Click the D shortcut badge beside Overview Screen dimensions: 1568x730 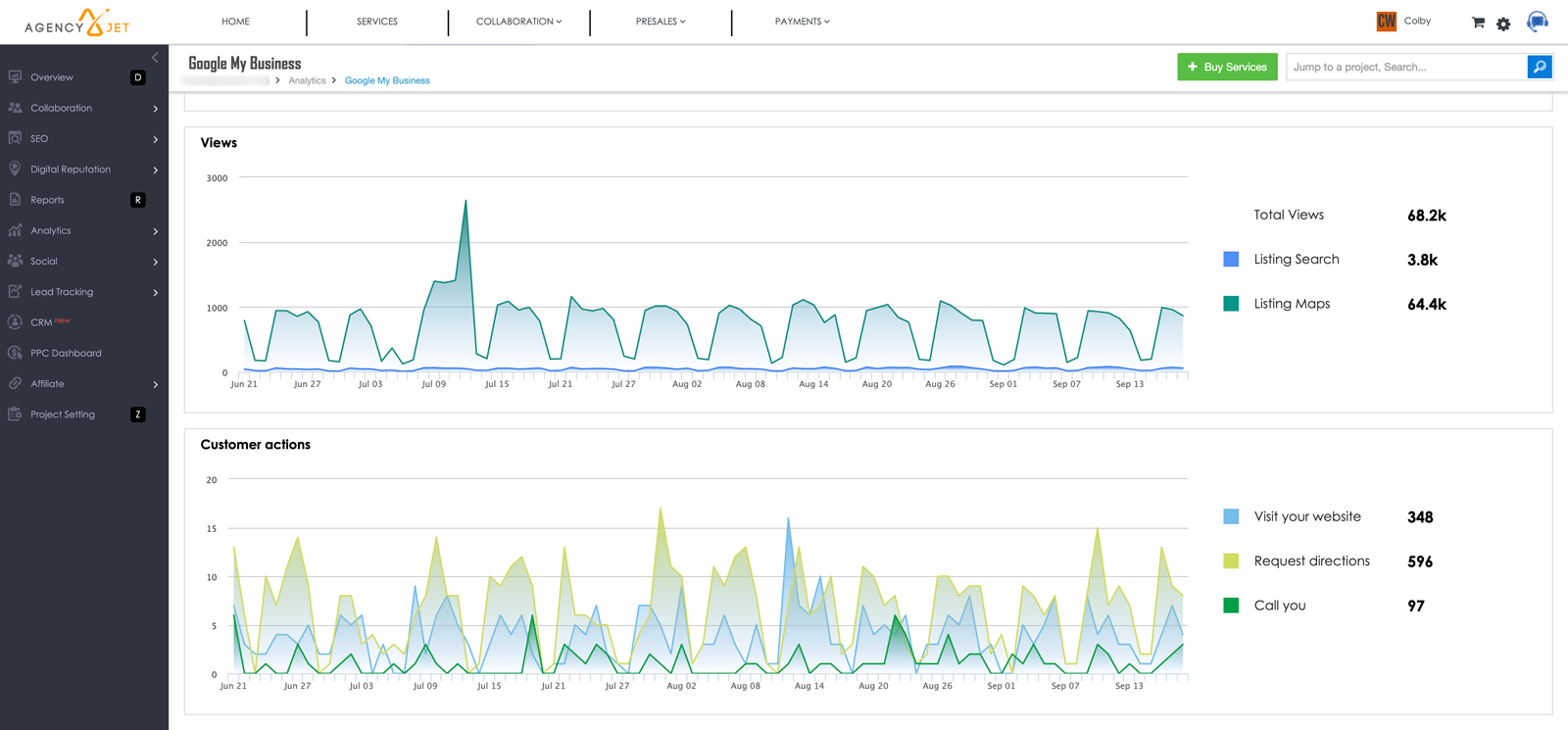pyautogui.click(x=138, y=77)
